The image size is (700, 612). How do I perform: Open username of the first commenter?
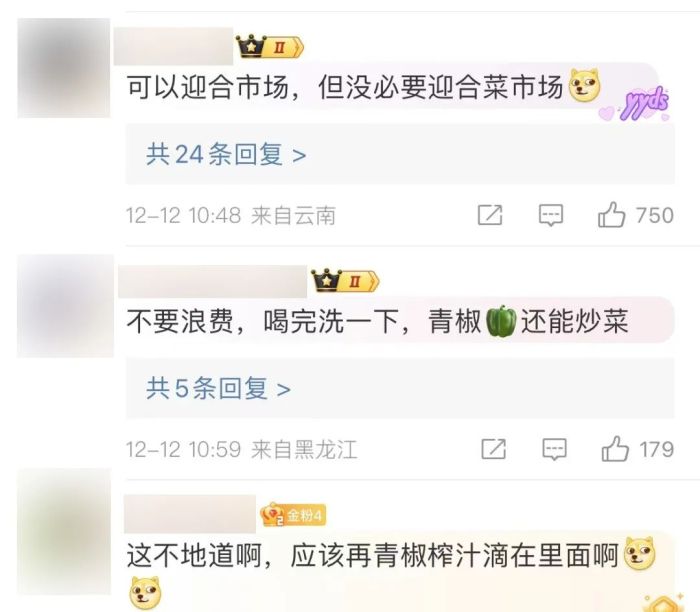174,46
